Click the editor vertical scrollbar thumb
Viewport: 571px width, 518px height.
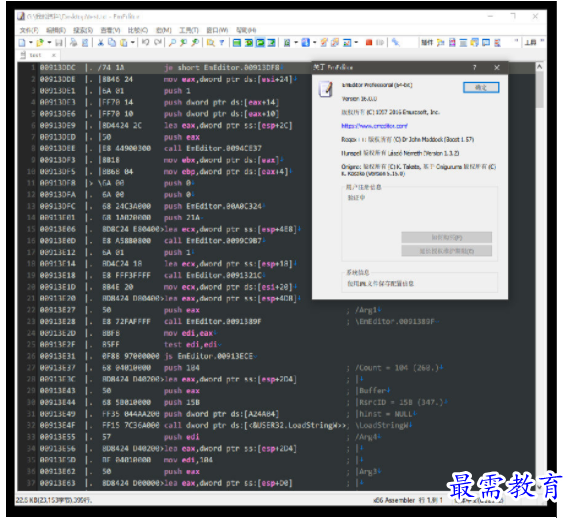[539, 90]
